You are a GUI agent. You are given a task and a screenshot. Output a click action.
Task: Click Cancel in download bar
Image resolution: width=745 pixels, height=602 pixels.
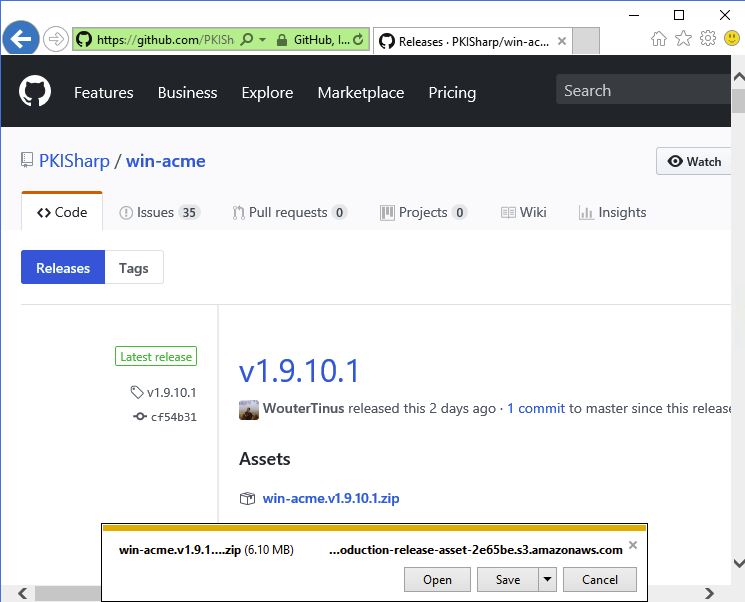[600, 579]
